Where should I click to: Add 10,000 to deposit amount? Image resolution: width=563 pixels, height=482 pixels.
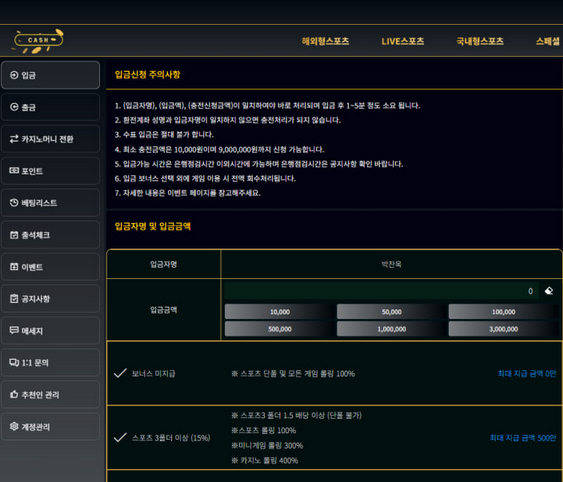tap(280, 312)
